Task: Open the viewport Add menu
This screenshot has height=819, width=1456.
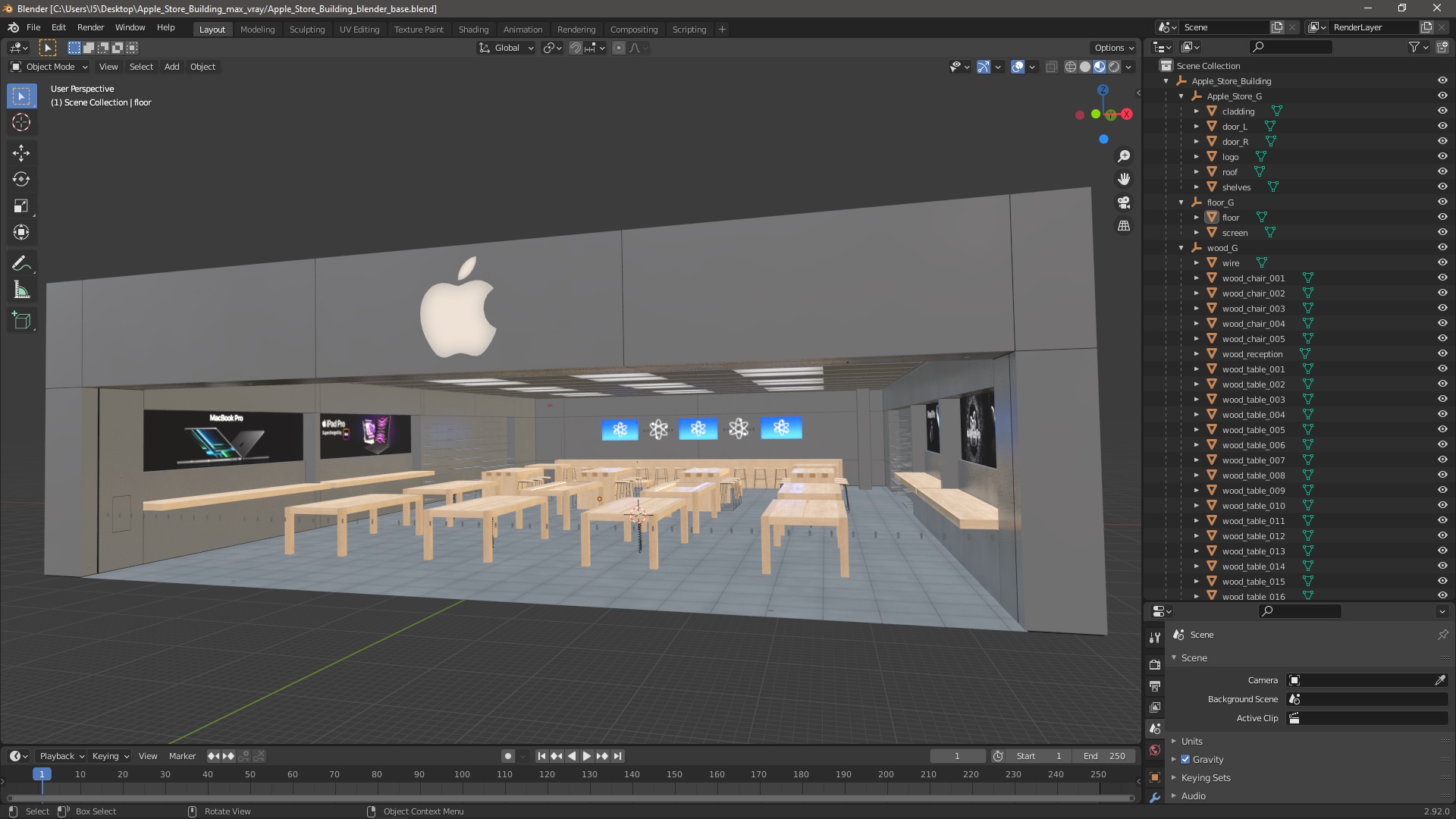Action: (172, 67)
